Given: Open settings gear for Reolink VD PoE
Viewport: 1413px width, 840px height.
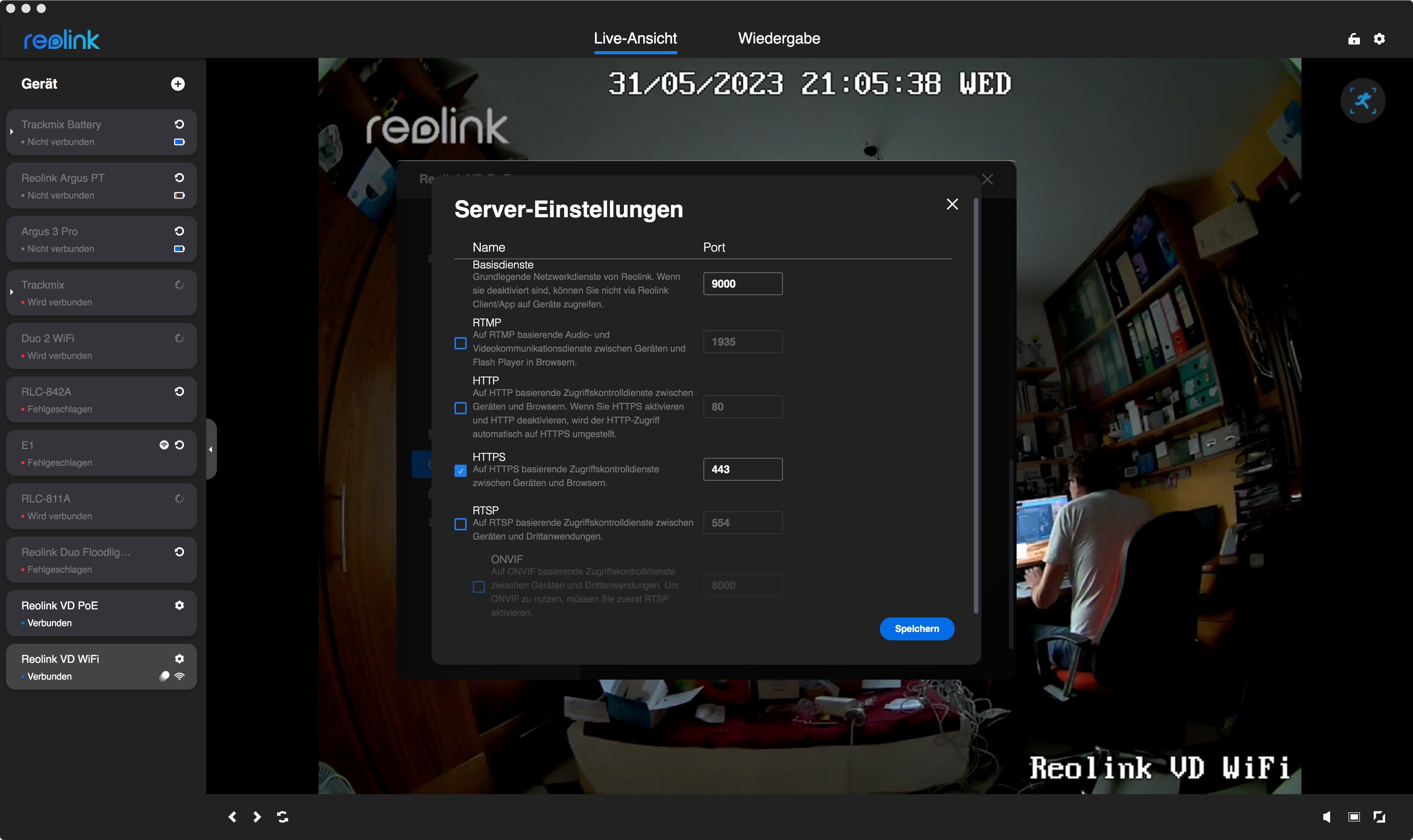Looking at the screenshot, I should [x=179, y=605].
